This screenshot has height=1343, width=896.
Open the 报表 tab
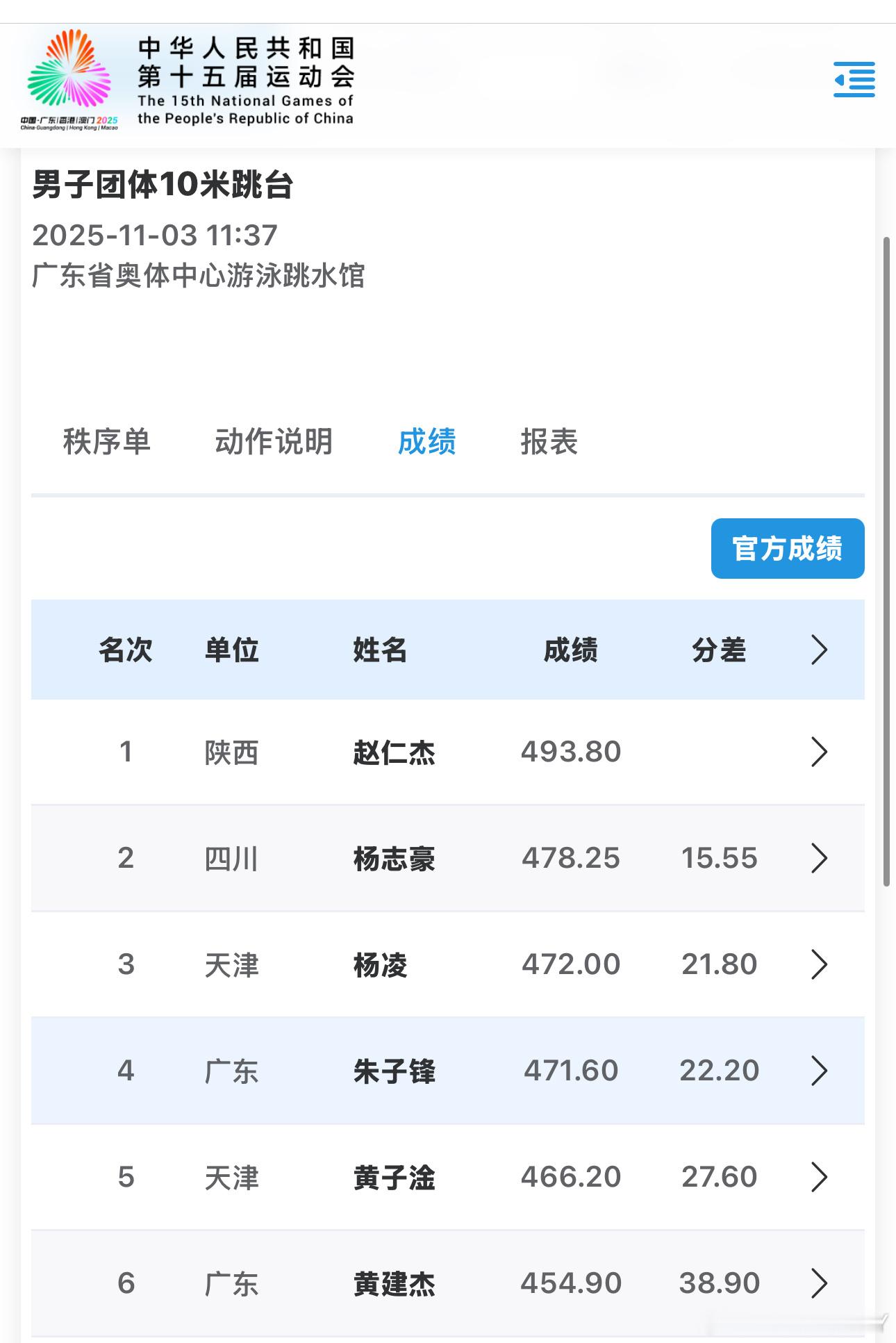[x=549, y=442]
